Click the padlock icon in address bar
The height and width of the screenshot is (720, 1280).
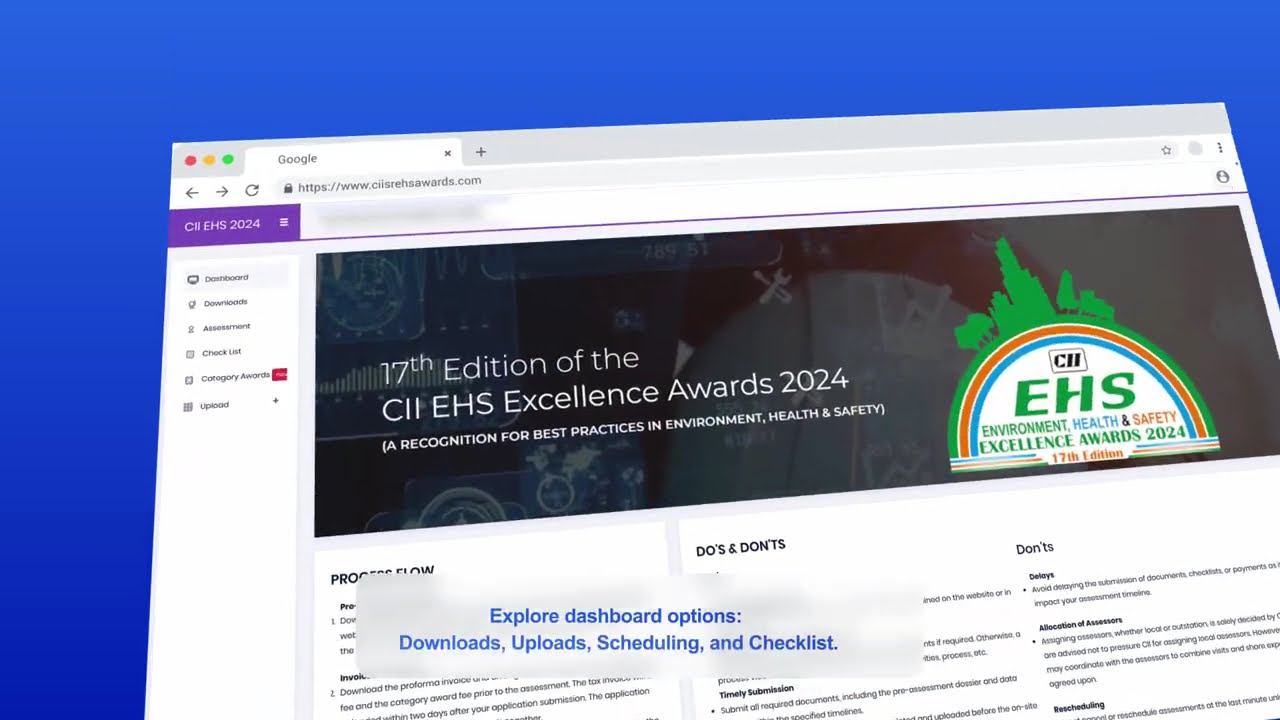click(x=288, y=187)
